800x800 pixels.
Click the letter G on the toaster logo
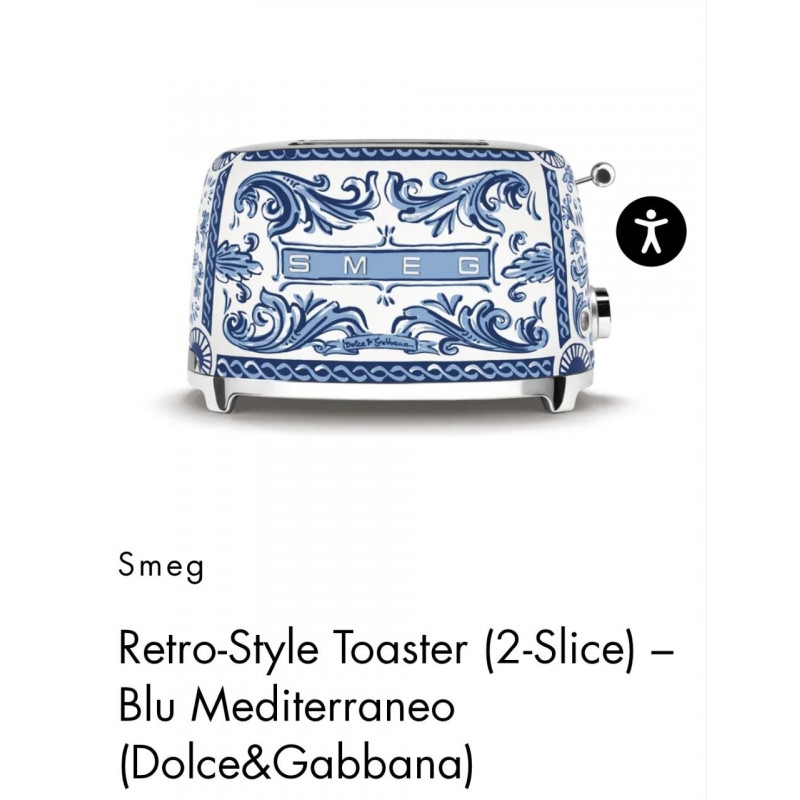(x=469, y=265)
